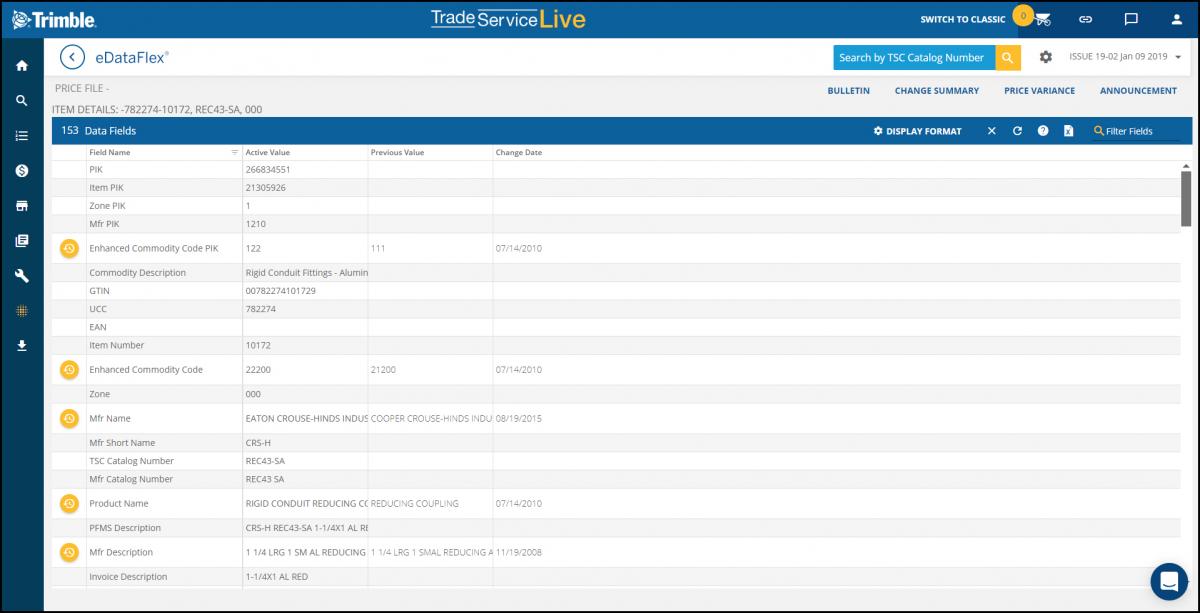Select the Mfr PIK value 1210
This screenshot has width=1200, height=613.
[255, 224]
